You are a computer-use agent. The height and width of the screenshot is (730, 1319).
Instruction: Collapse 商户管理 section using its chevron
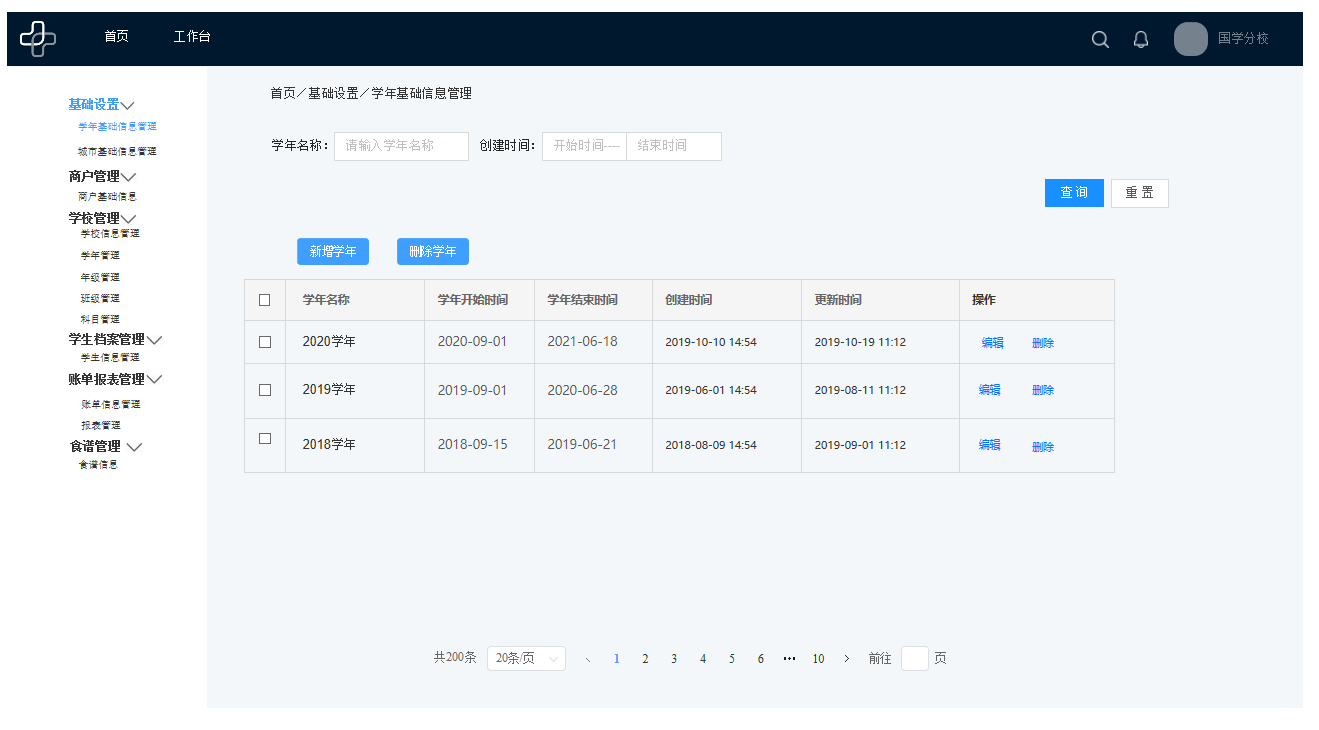[128, 177]
